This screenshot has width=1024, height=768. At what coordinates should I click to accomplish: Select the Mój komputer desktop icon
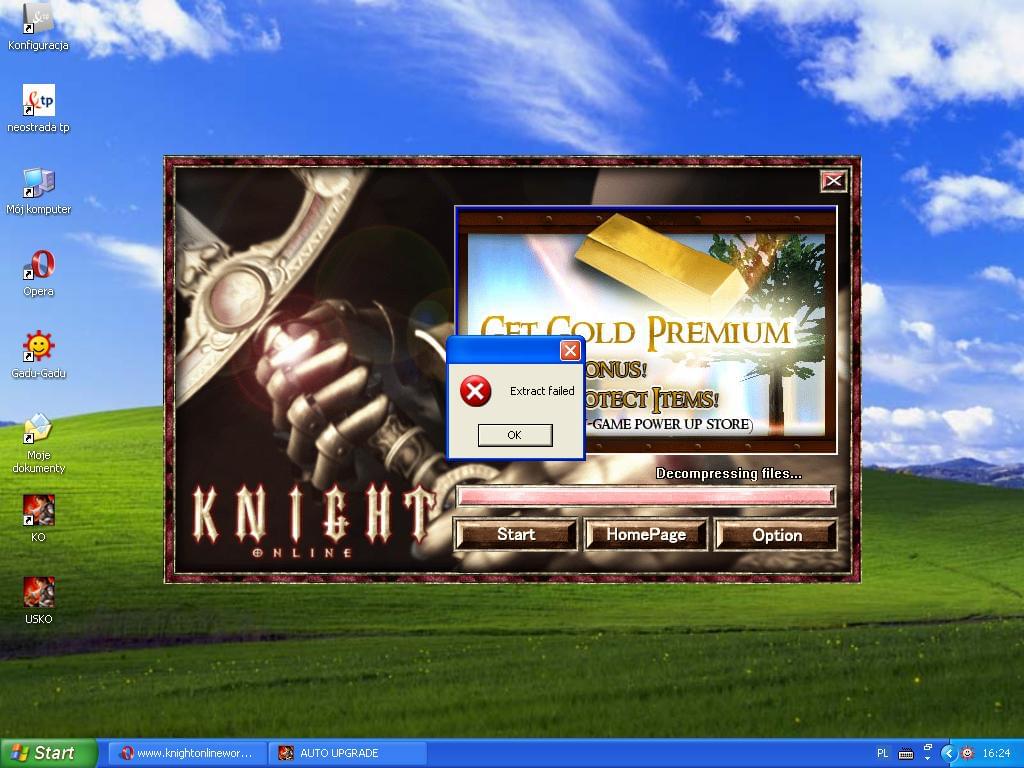[x=39, y=191]
